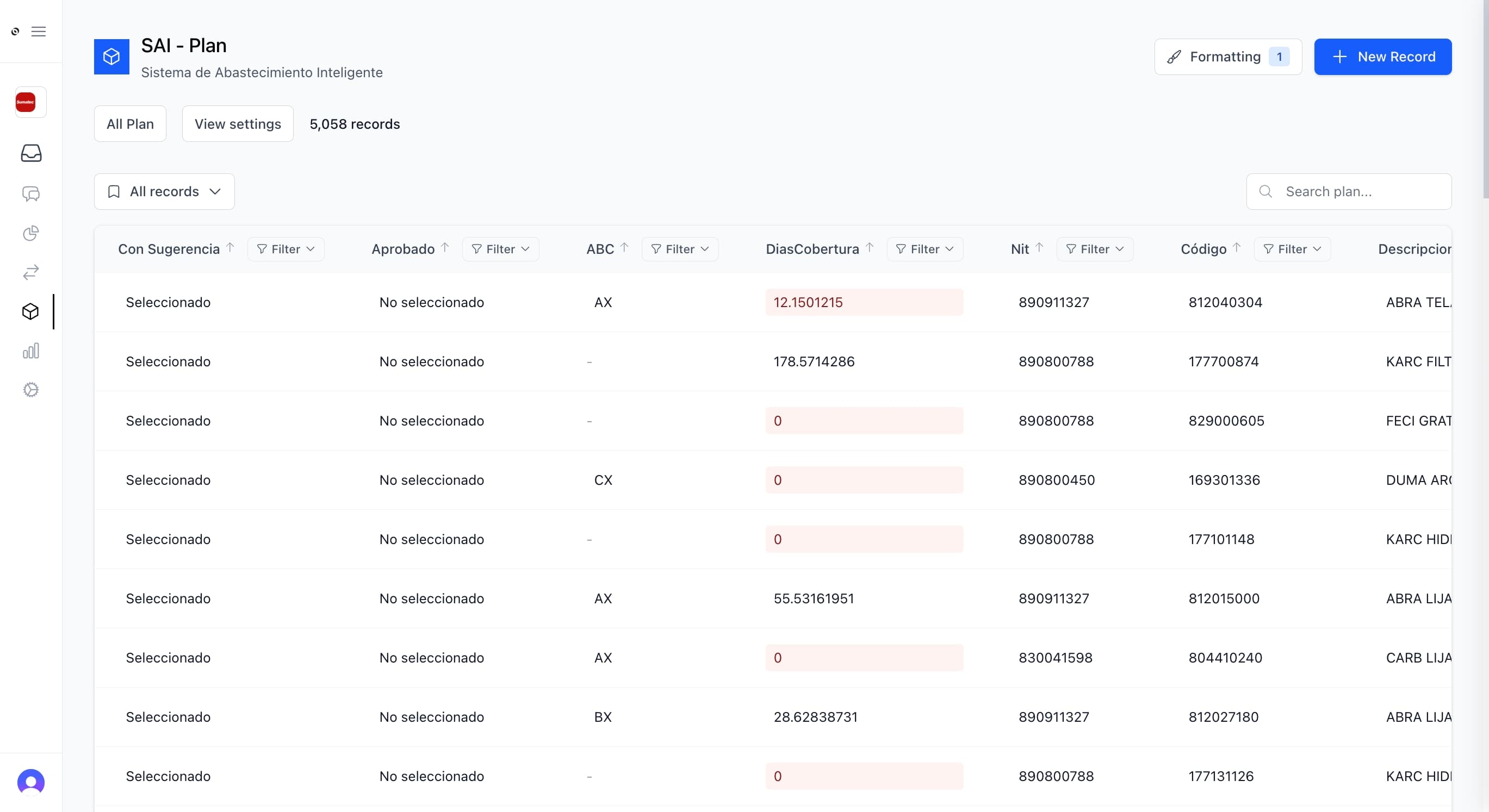
Task: Expand the All records dropdown
Action: (x=164, y=192)
